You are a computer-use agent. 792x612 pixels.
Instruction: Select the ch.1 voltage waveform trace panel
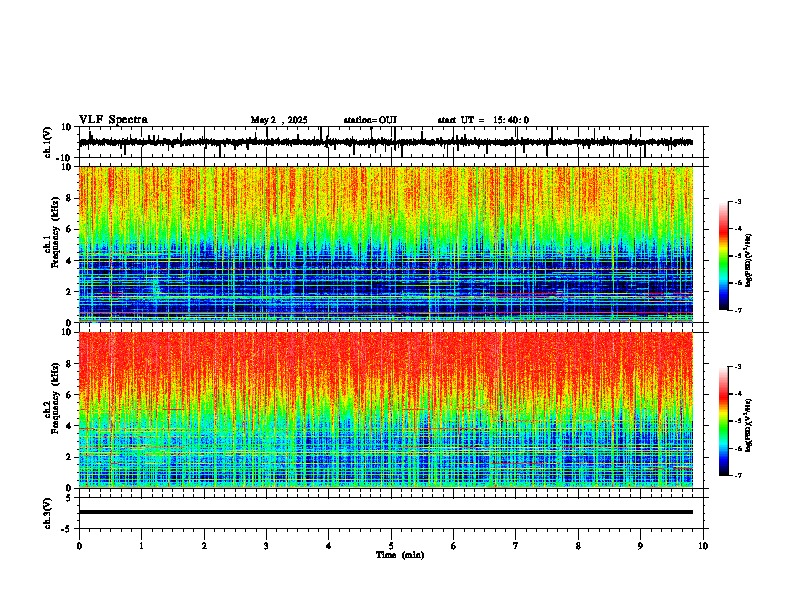pyautogui.click(x=393, y=142)
